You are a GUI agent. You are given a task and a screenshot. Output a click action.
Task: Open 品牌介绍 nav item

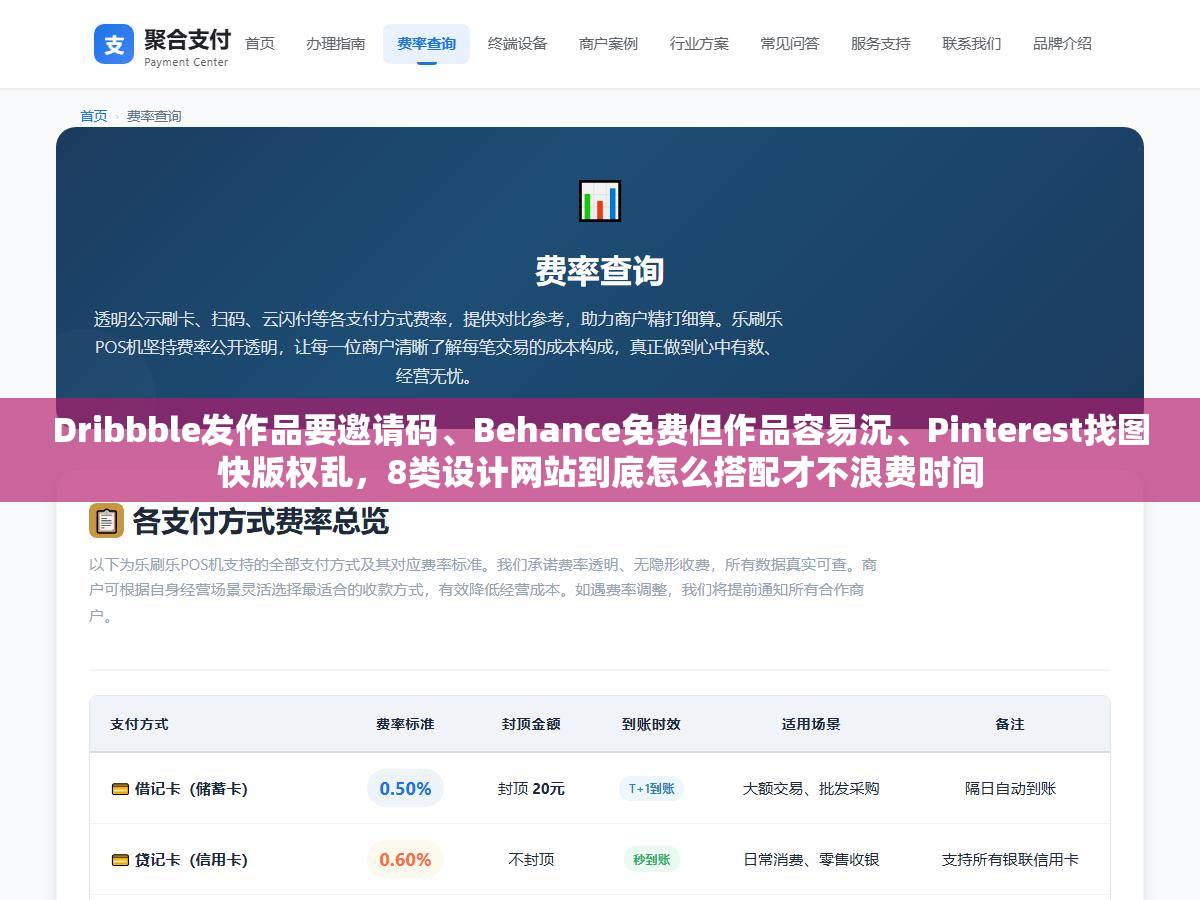coord(1063,44)
